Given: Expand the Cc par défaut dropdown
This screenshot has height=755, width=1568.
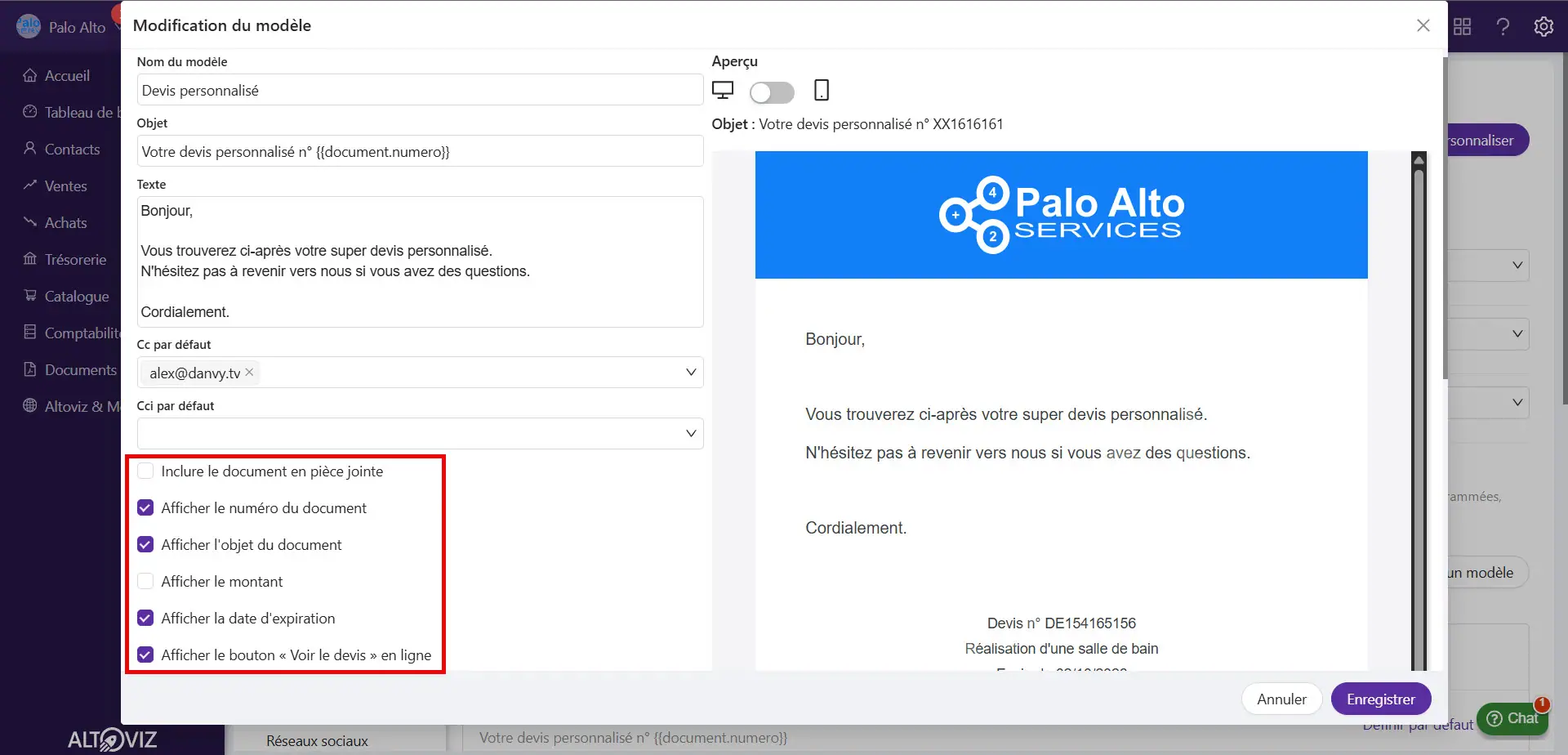Looking at the screenshot, I should click(x=691, y=373).
